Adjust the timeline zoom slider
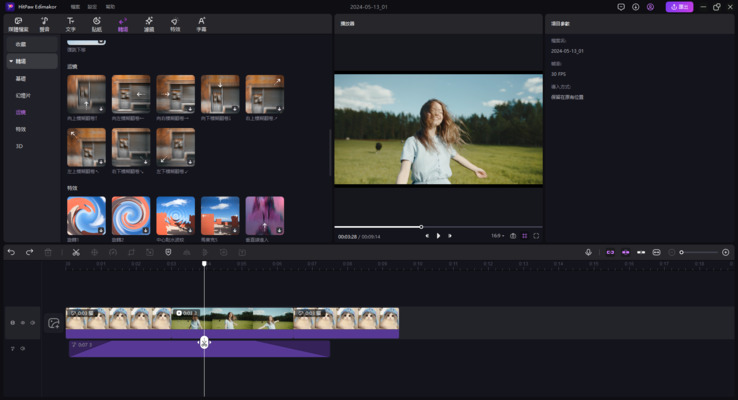This screenshot has height=400, width=738. (699, 252)
